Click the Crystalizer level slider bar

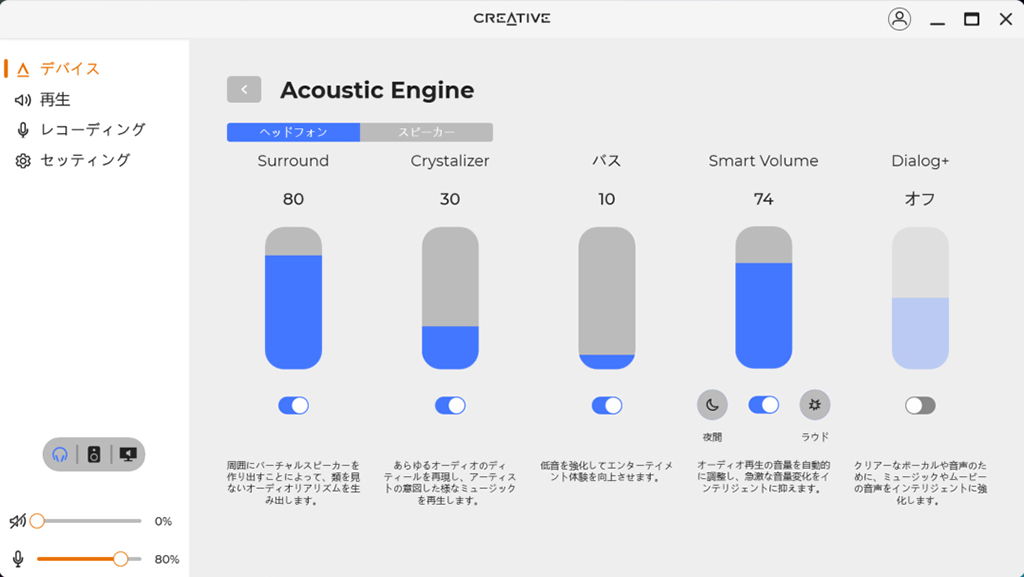[450, 298]
